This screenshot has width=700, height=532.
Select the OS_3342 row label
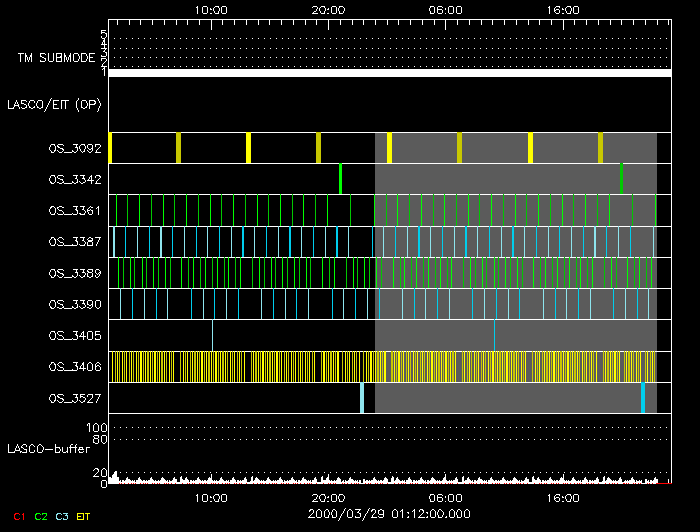(75, 179)
